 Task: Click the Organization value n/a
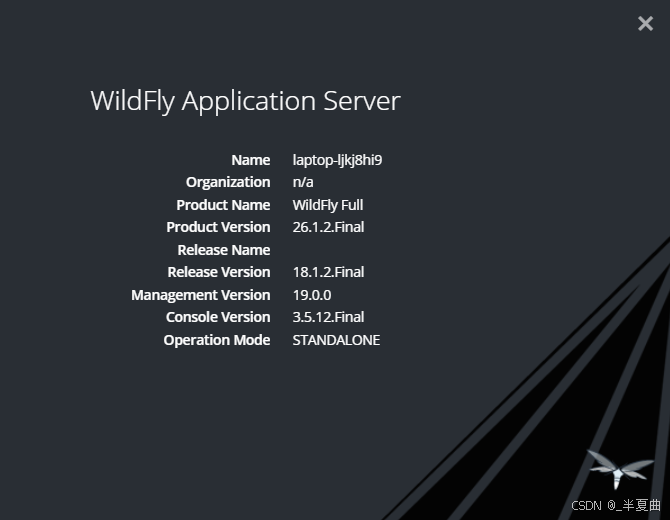tap(303, 182)
